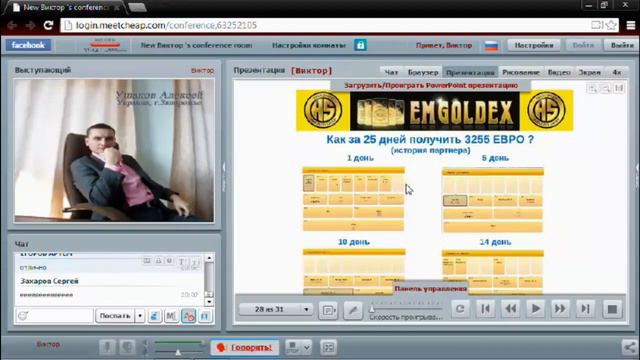Click the STOP icon in bottom bar
This screenshot has height=360, width=640.
(x=293, y=347)
